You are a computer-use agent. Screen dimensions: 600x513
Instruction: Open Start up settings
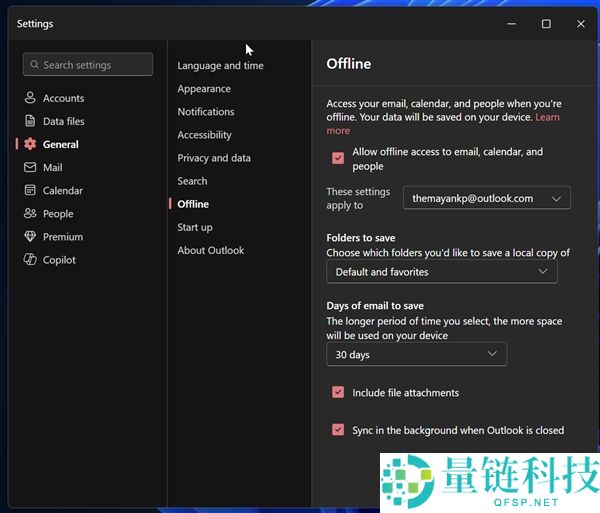click(195, 227)
